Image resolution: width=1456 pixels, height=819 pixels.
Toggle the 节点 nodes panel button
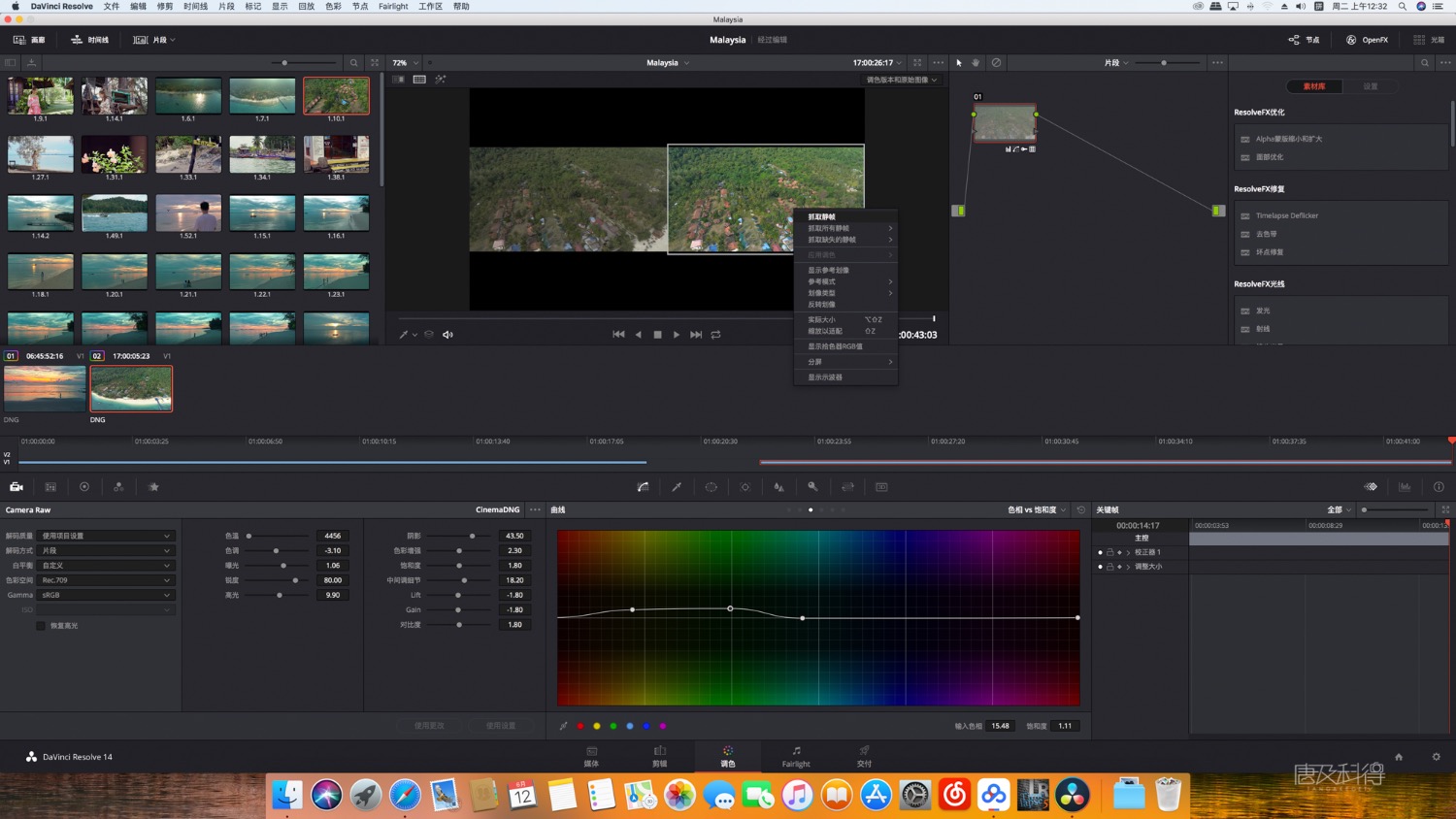point(1304,40)
